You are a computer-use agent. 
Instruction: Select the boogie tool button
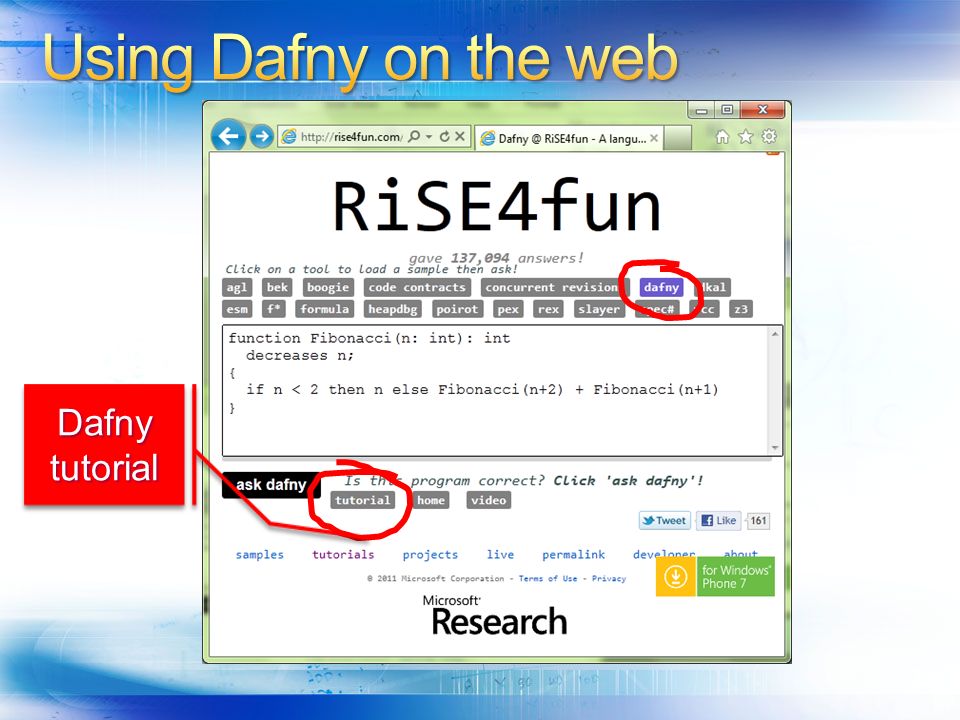(328, 287)
